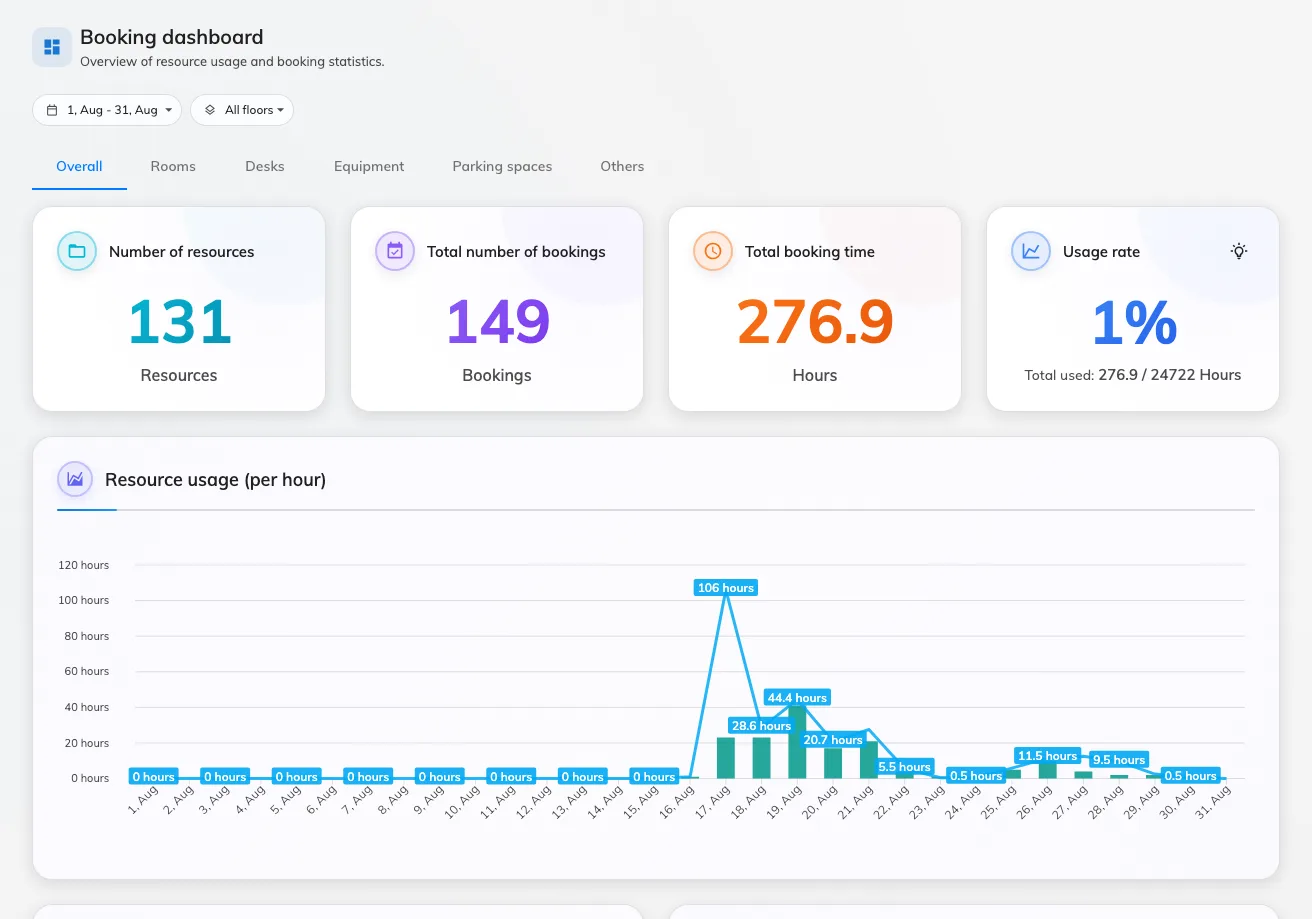1312x919 pixels.
Task: Open the 1, Aug - 31, Aug date range dropdown
Action: (107, 110)
